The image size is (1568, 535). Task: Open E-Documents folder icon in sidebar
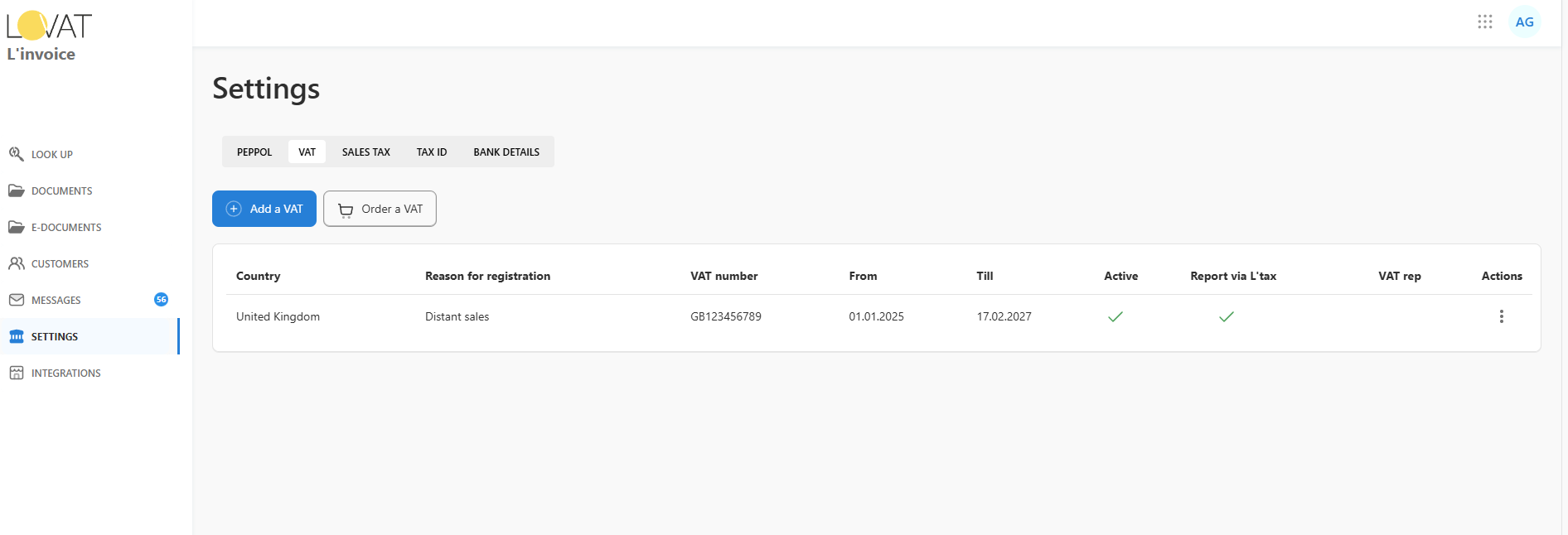click(x=16, y=227)
